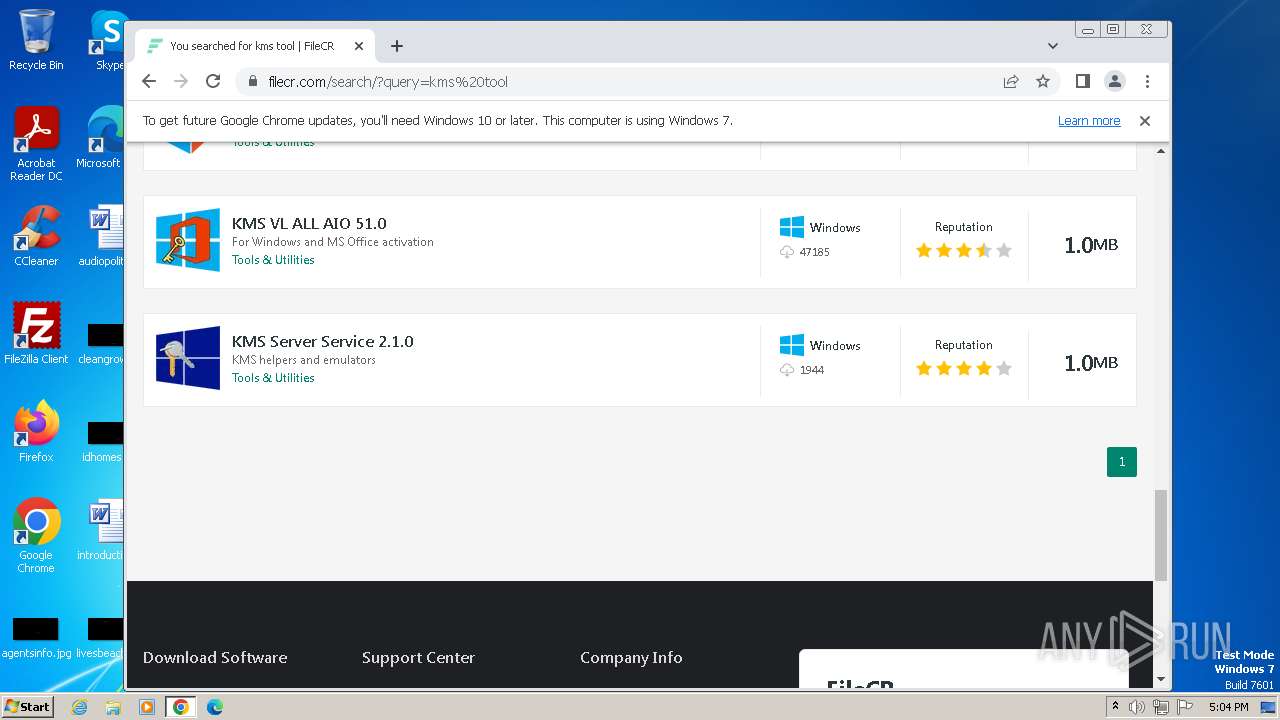The image size is (1280, 720).
Task: Open Acrobat Reader DC desktop icon
Action: 36,145
